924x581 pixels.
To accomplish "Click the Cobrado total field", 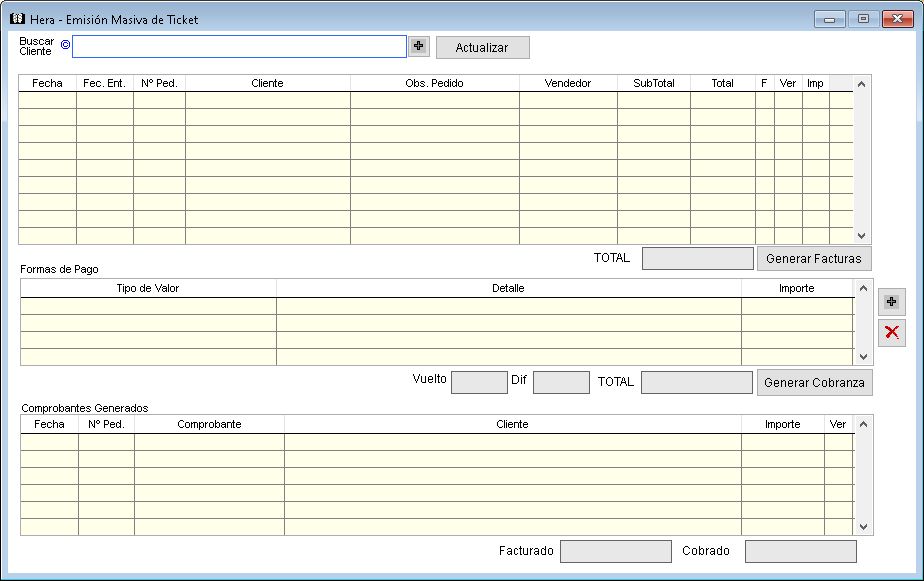I will pyautogui.click(x=800, y=551).
